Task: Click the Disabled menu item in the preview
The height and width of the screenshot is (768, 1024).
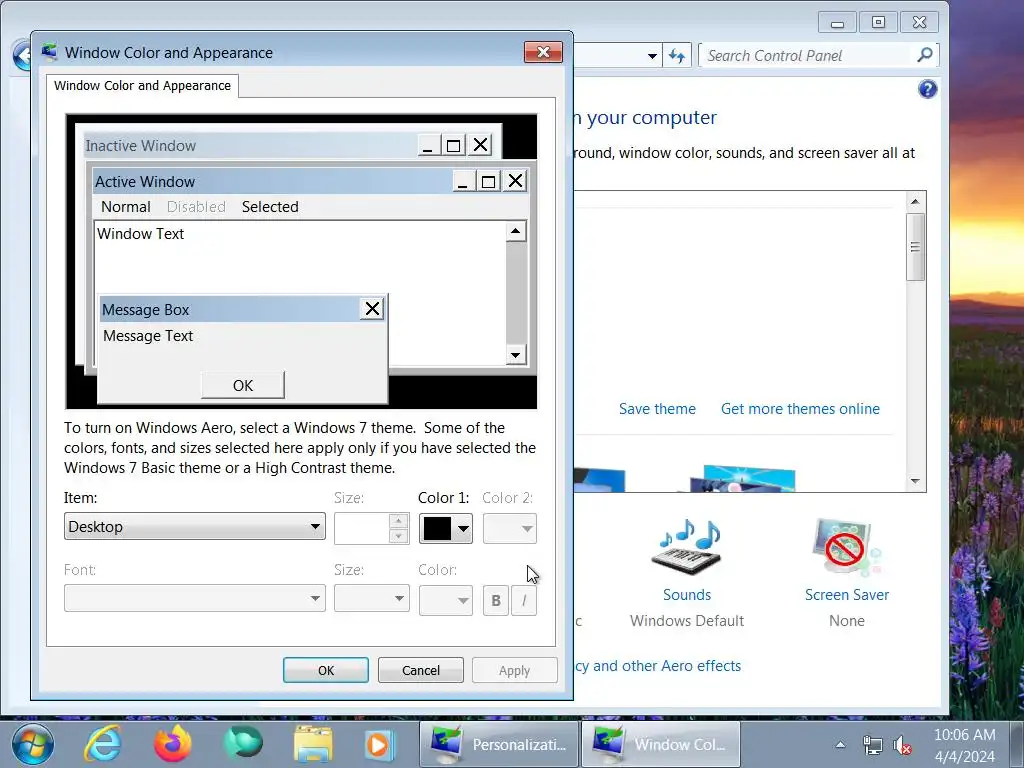Action: [196, 206]
